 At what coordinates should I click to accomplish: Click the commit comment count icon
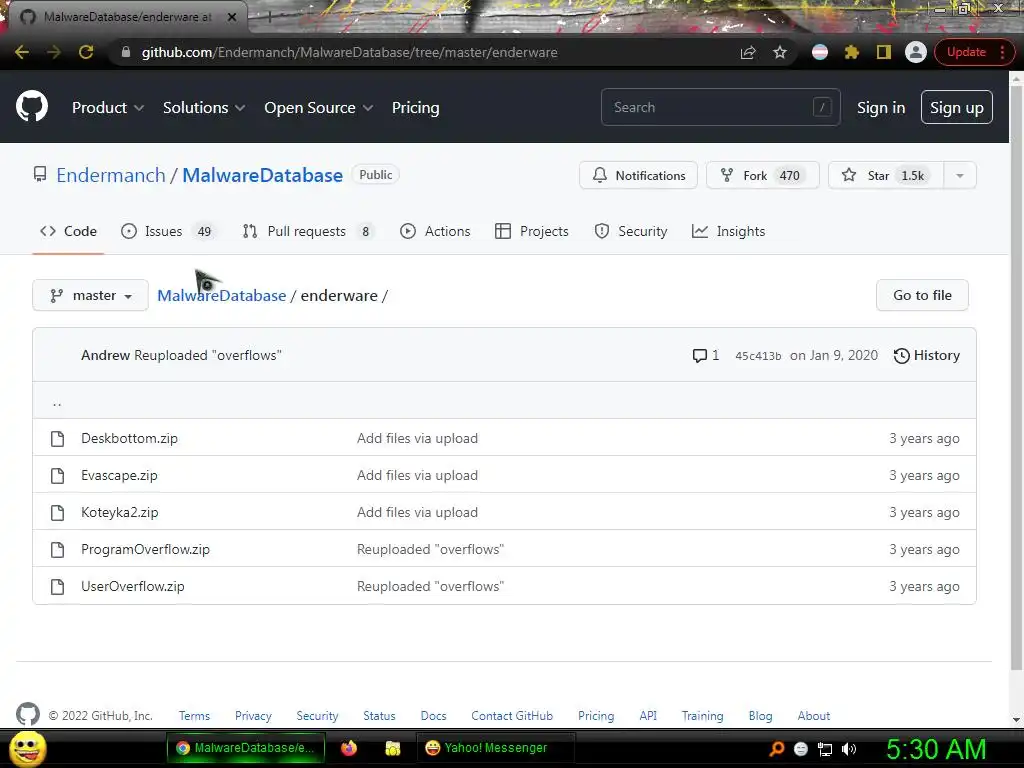click(x=699, y=356)
